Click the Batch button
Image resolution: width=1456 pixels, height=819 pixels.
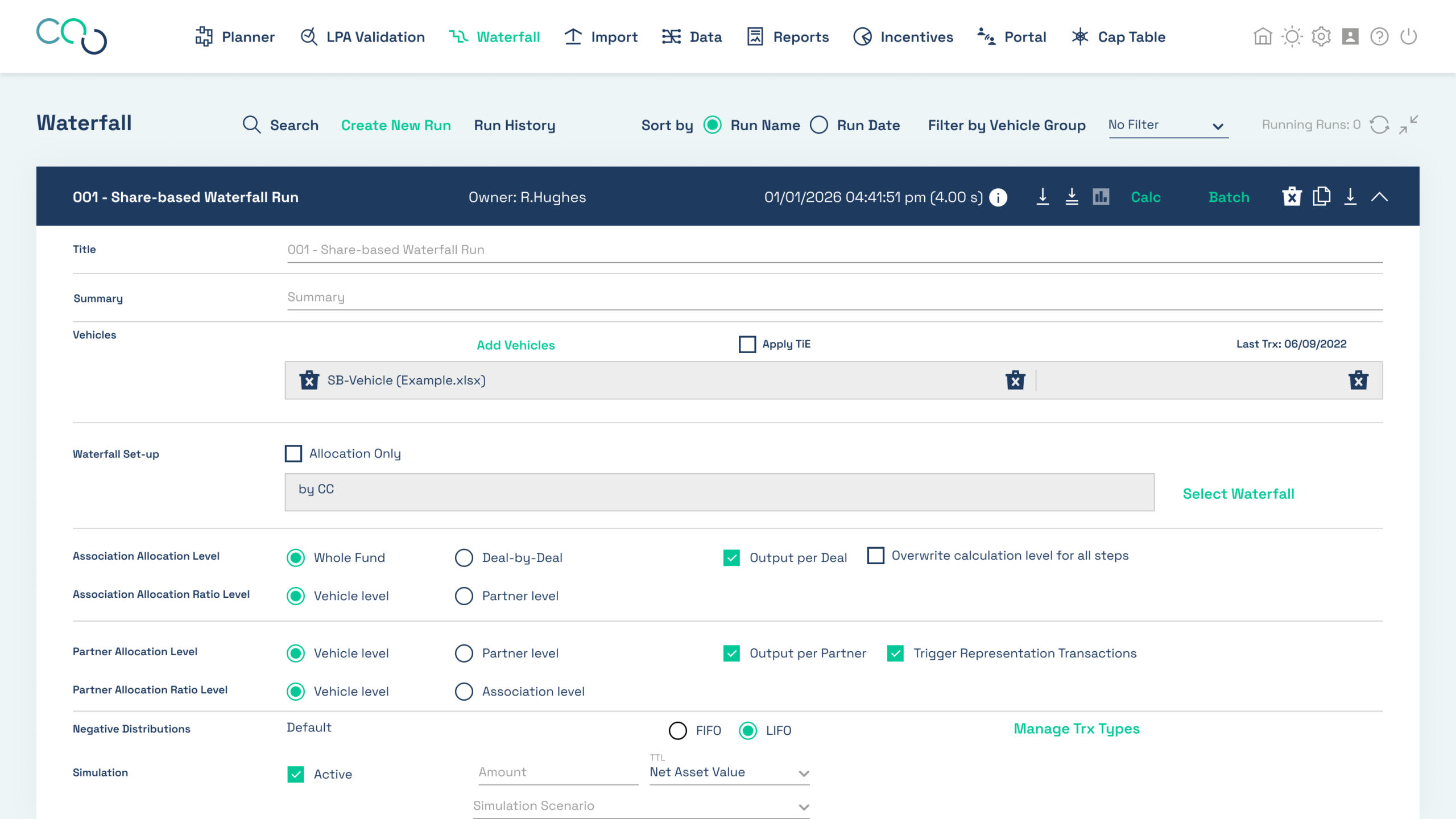(1228, 197)
